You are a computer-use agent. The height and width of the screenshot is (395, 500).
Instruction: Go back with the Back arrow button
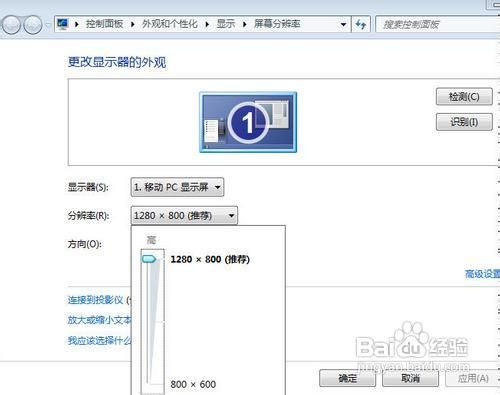point(11,25)
